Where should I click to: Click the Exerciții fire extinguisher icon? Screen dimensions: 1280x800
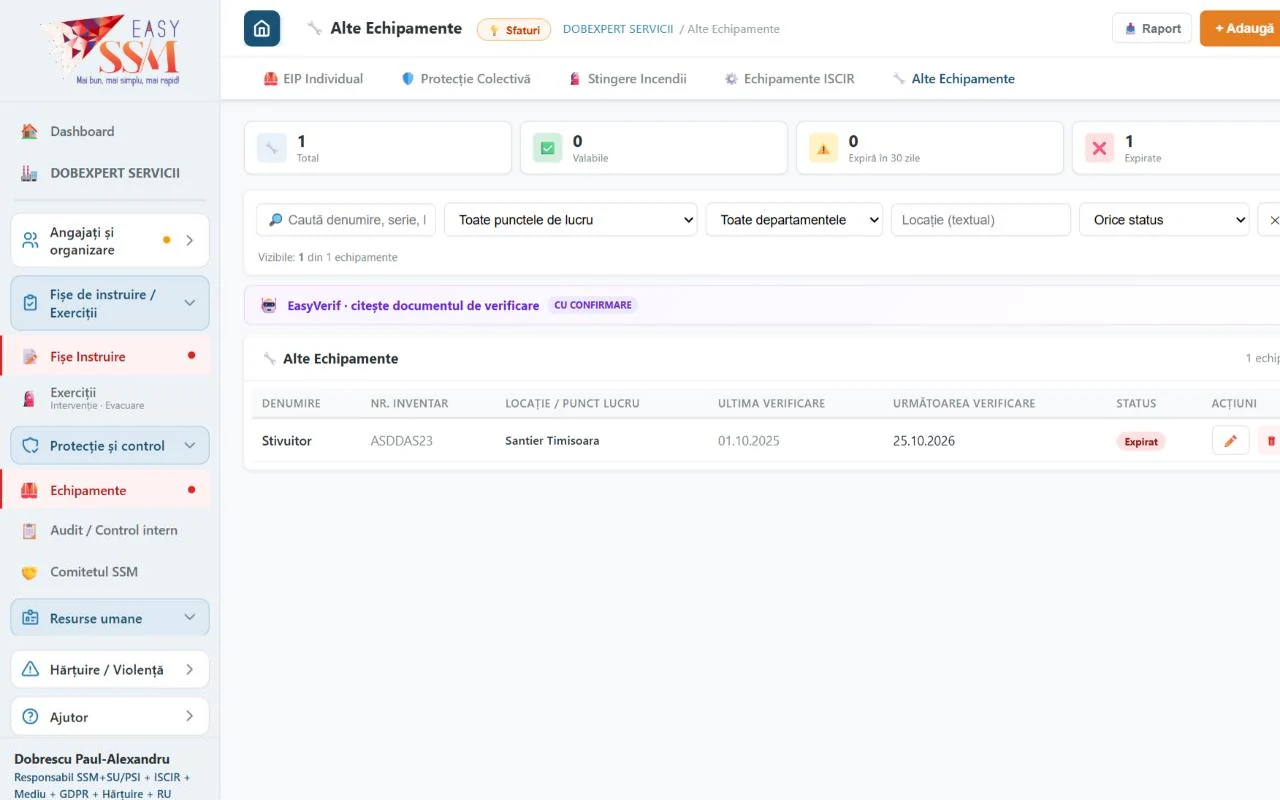(x=30, y=399)
